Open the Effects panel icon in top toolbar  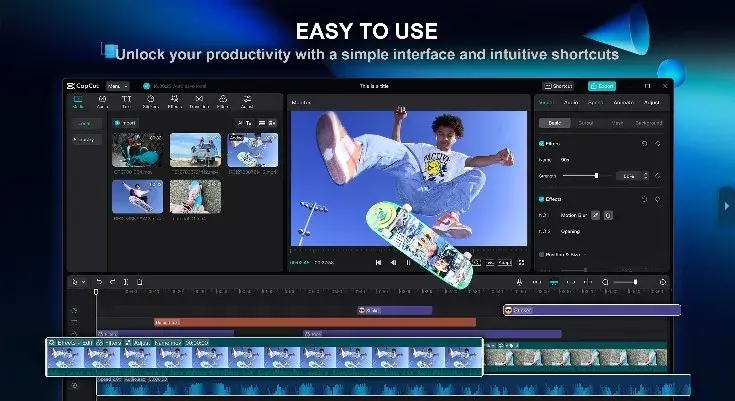174,101
